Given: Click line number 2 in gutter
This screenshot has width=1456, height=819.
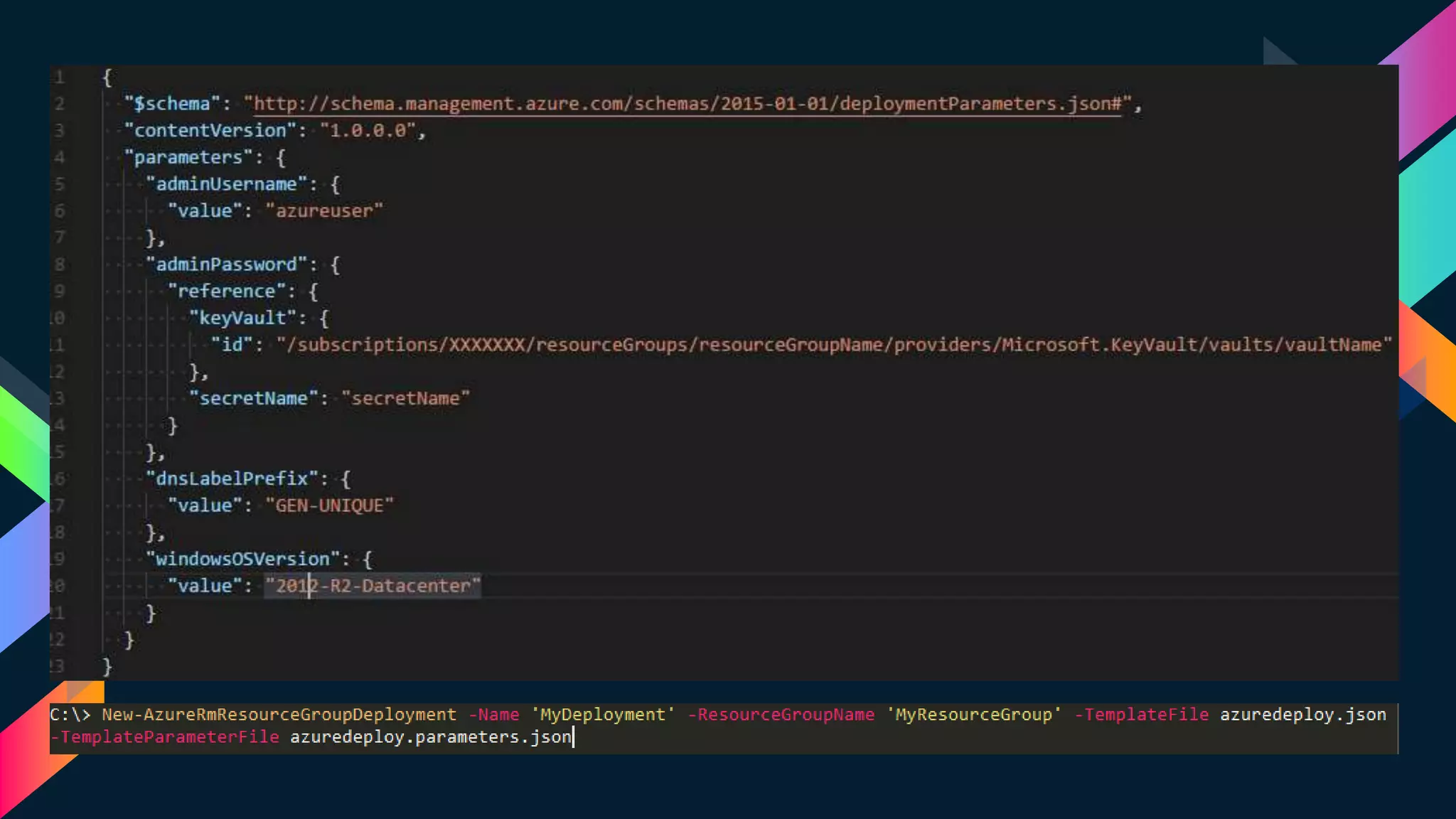Looking at the screenshot, I should pyautogui.click(x=59, y=104).
